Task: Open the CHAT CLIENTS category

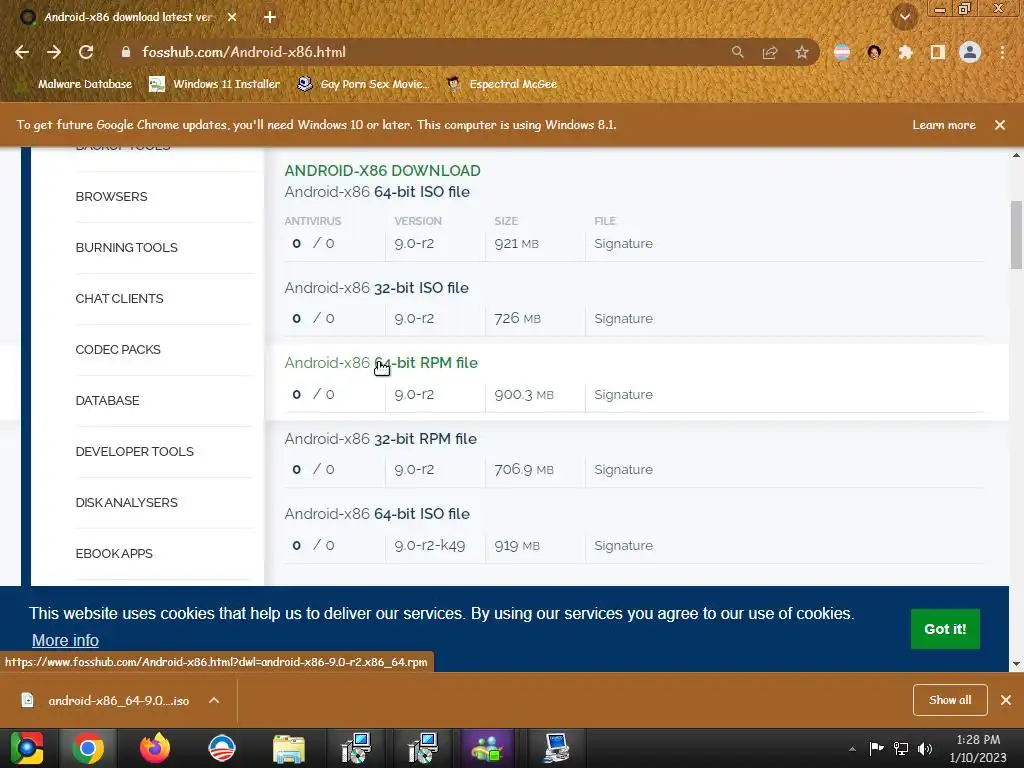Action: (119, 298)
